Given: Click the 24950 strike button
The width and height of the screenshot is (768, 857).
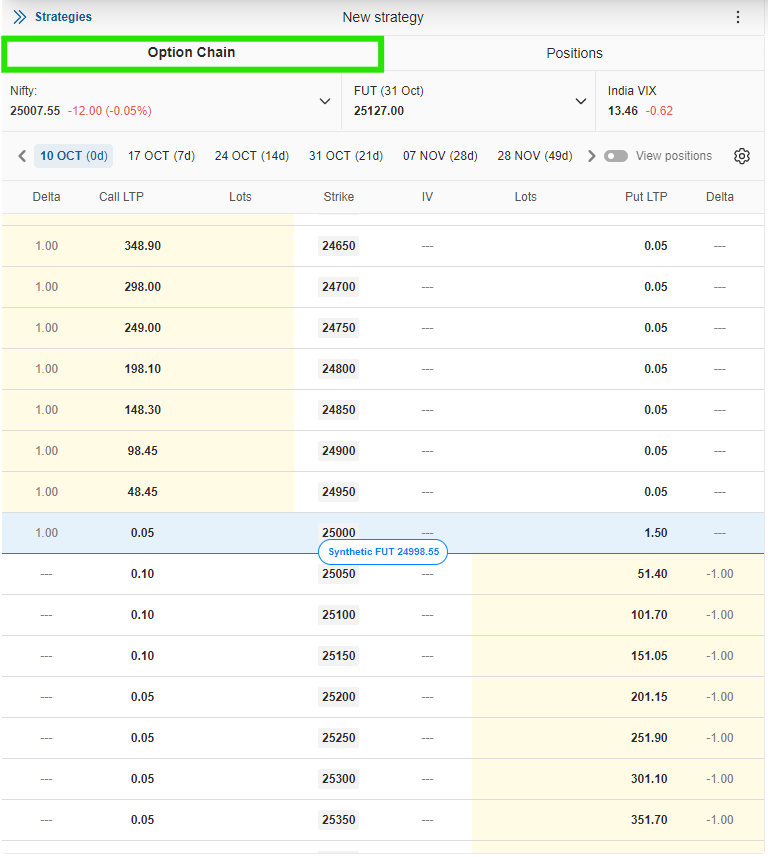Looking at the screenshot, I should (338, 492).
